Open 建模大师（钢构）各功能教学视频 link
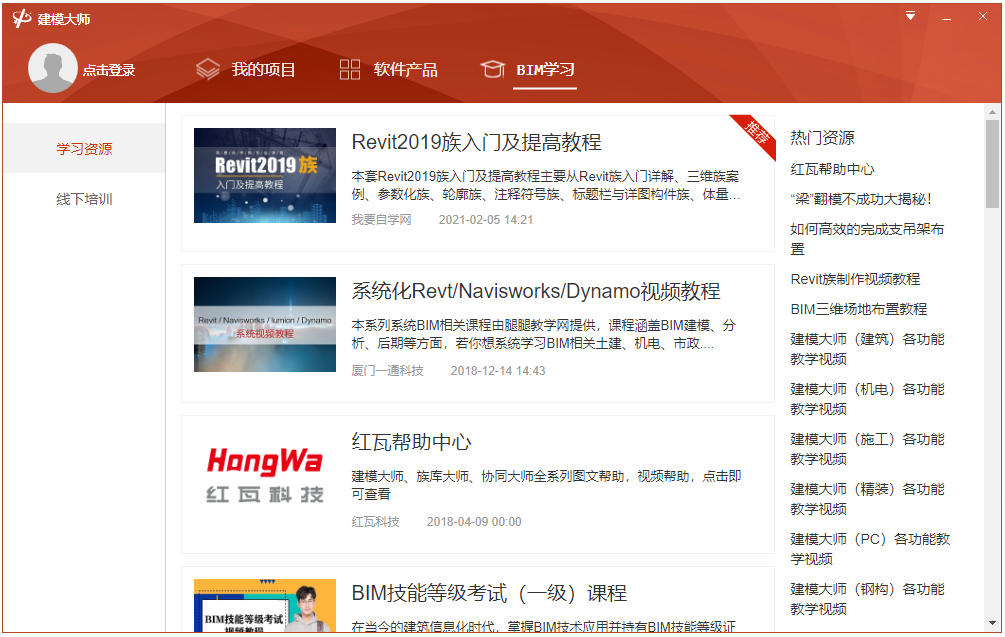The image size is (1005, 637). tap(867, 599)
